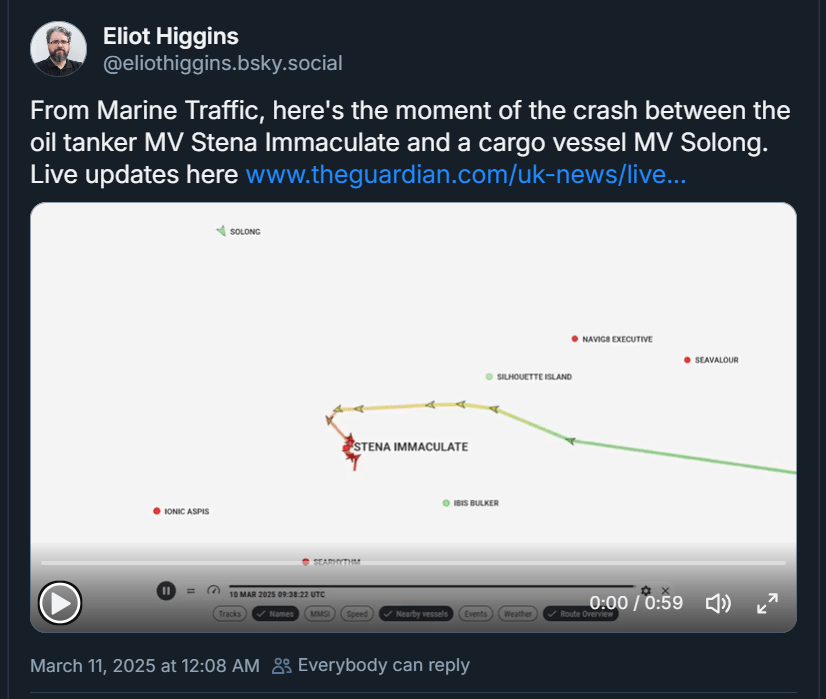Open the Guardian live updates link
Viewport: 826px width, 699px height.
[x=465, y=173]
